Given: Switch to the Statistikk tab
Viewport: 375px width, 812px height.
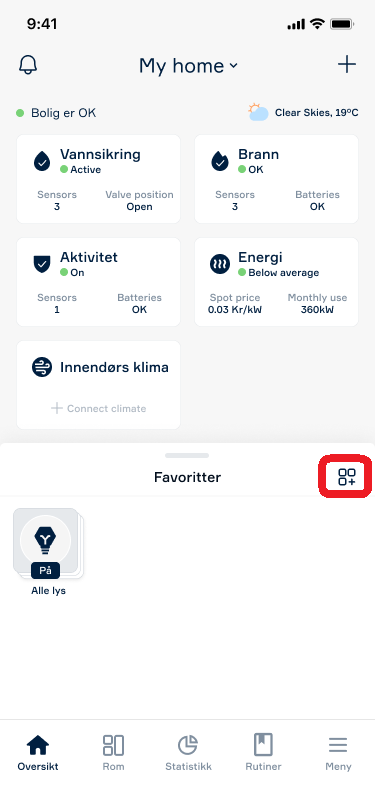Looking at the screenshot, I should click(x=188, y=752).
